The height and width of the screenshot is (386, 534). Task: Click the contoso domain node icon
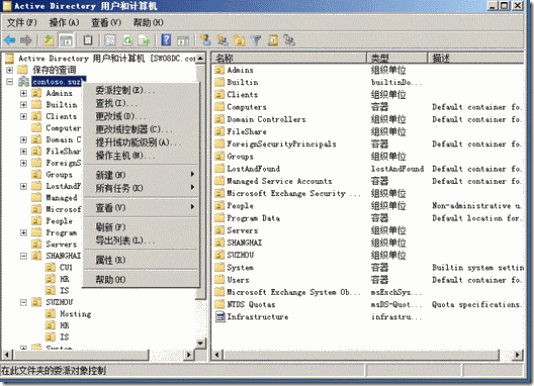point(23,82)
